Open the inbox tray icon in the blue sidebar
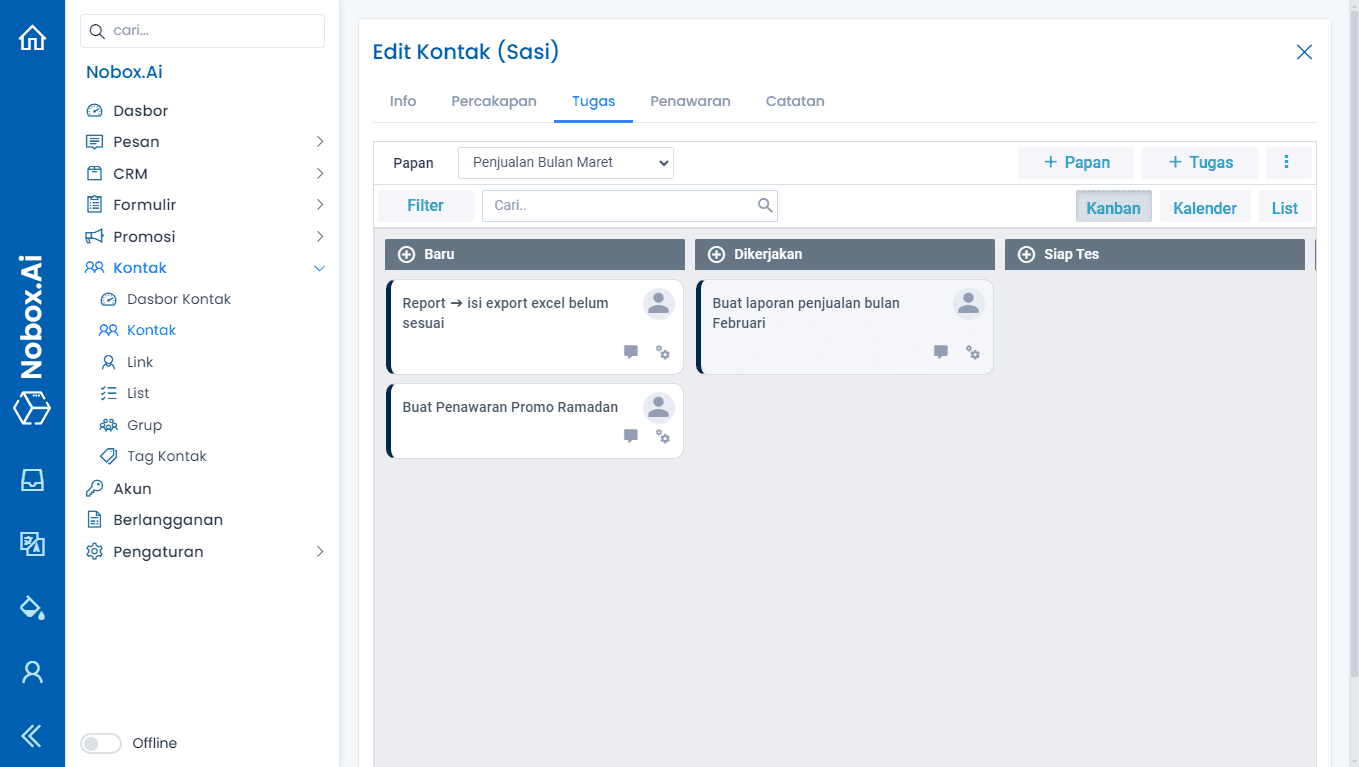The height and width of the screenshot is (767, 1359). click(x=32, y=480)
